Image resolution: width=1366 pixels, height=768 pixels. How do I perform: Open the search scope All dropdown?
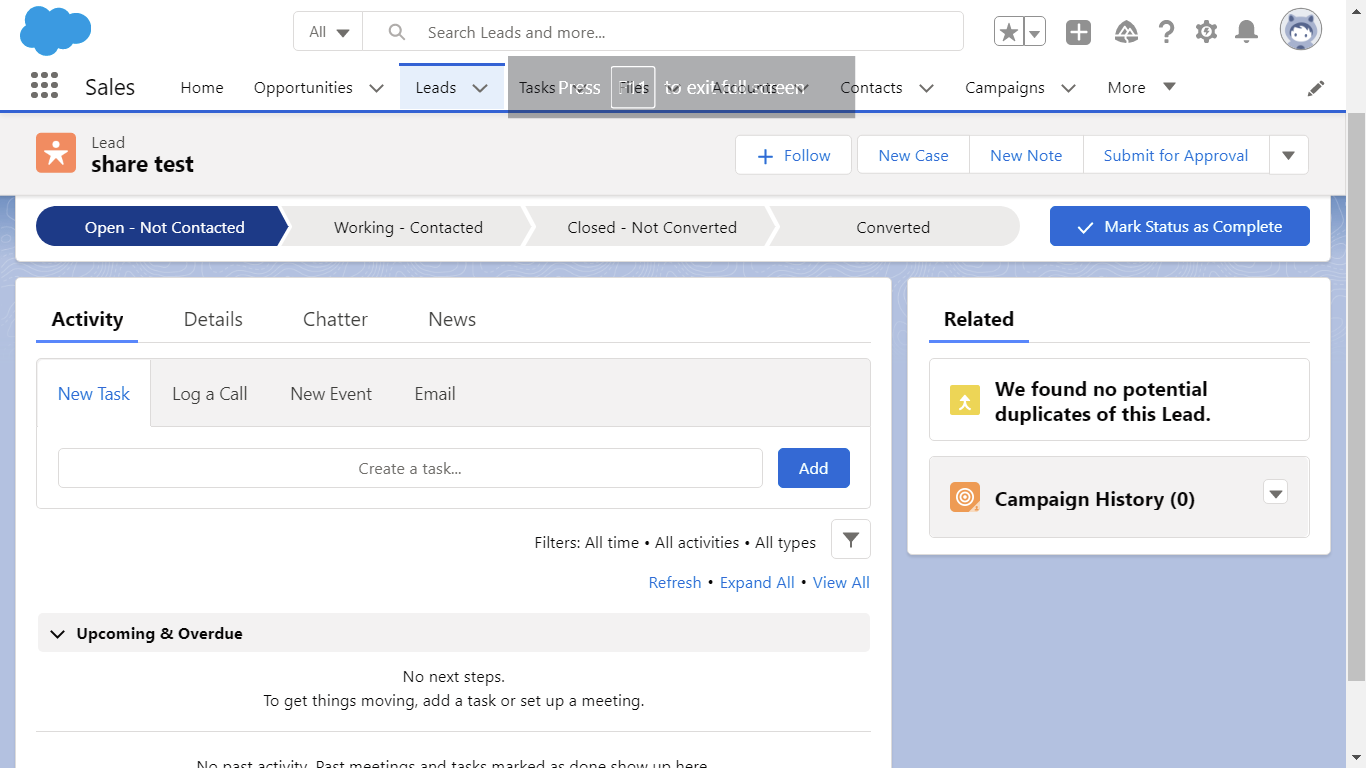coord(328,32)
